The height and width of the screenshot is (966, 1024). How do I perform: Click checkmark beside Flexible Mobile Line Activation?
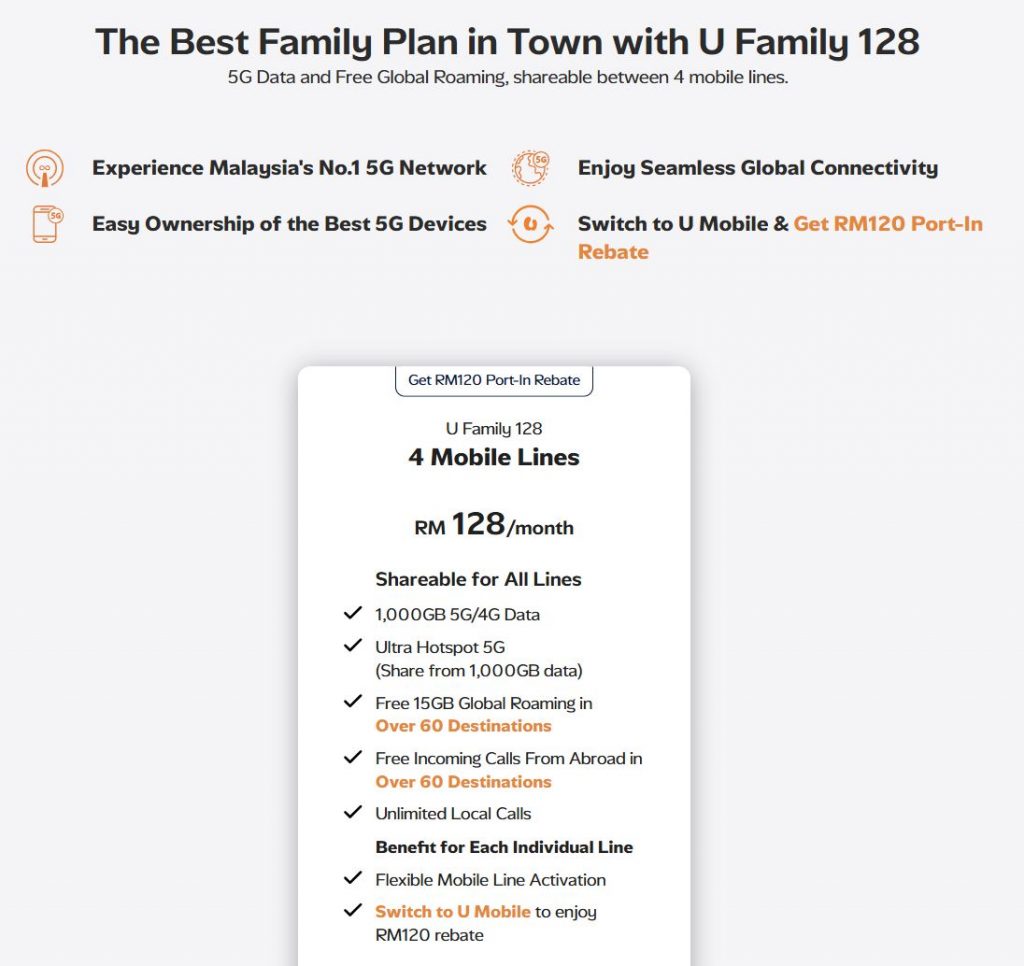352,878
